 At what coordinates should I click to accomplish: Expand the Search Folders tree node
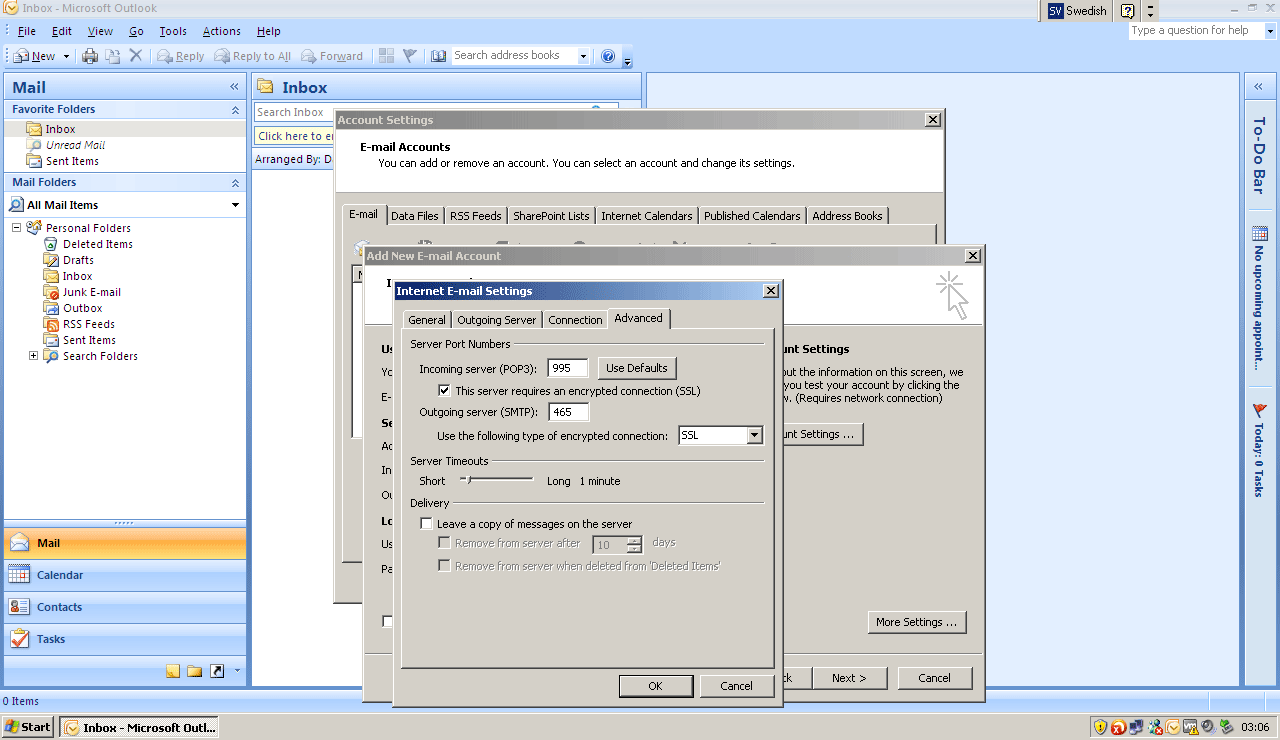[x=33, y=356]
